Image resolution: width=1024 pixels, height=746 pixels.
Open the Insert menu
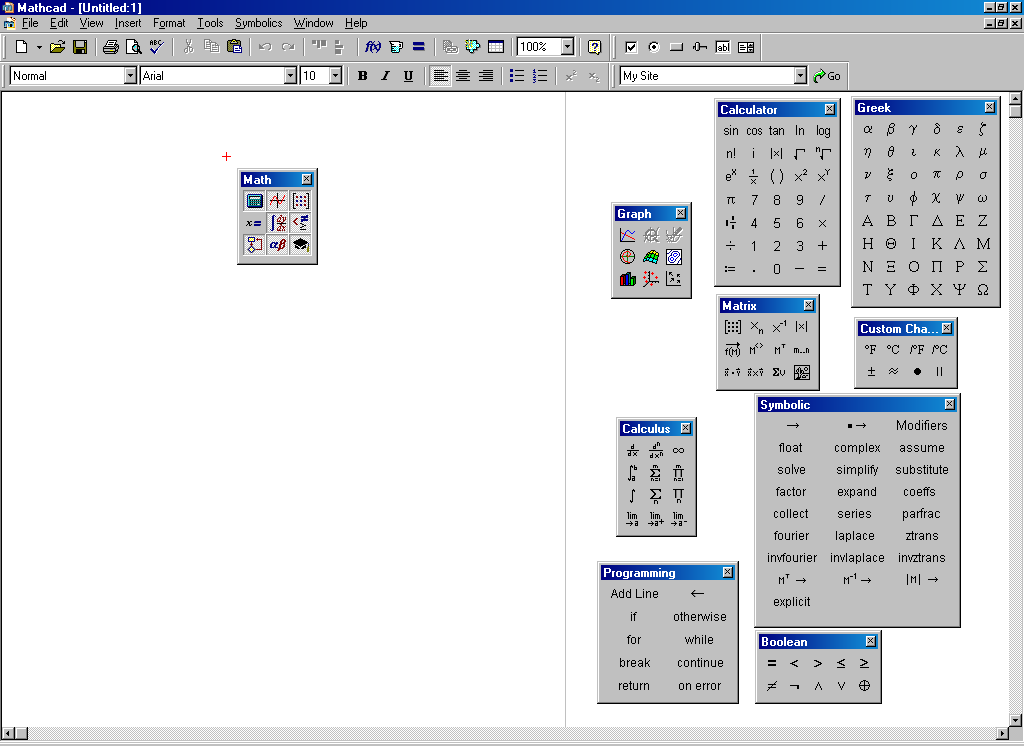(x=127, y=23)
